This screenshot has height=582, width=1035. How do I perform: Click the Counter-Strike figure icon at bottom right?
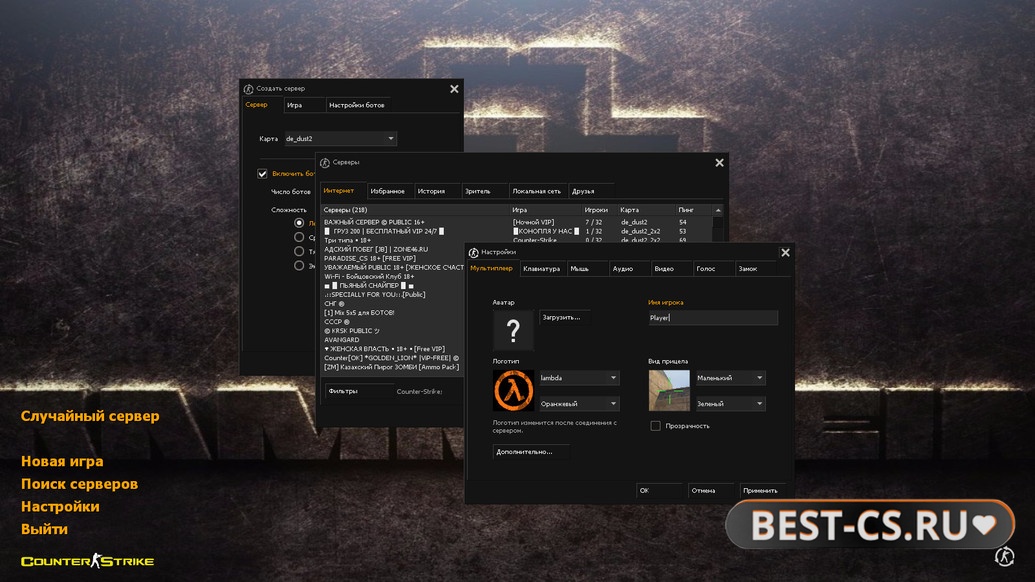point(1004,556)
